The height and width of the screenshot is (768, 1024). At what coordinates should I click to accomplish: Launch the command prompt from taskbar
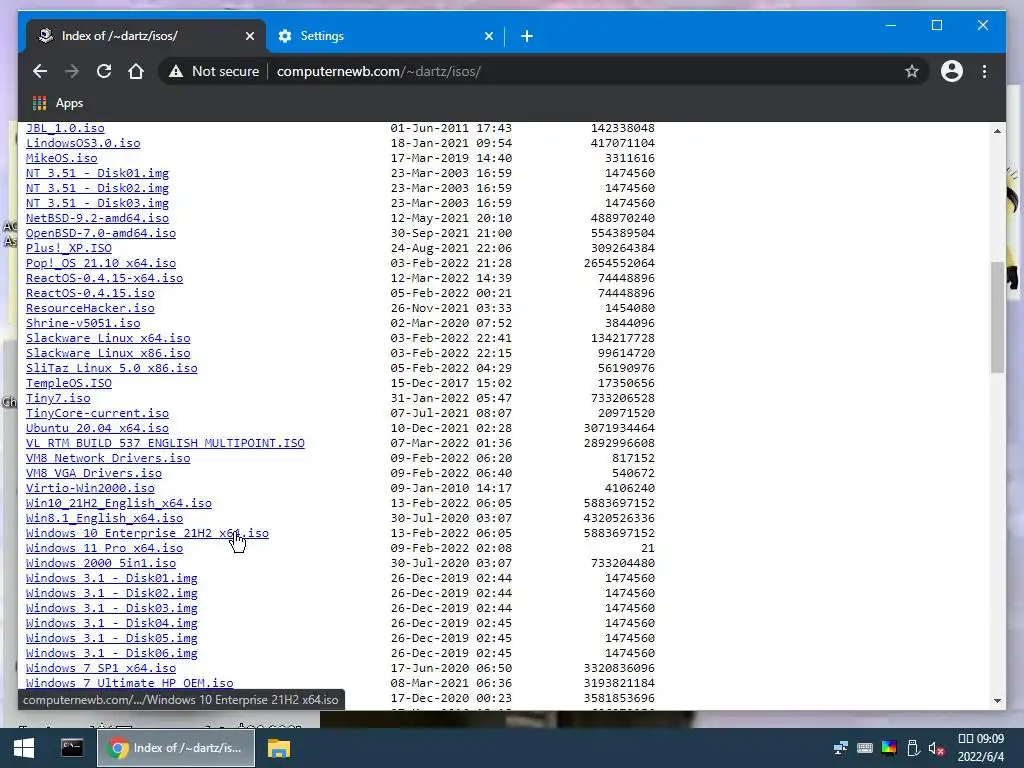click(72, 748)
